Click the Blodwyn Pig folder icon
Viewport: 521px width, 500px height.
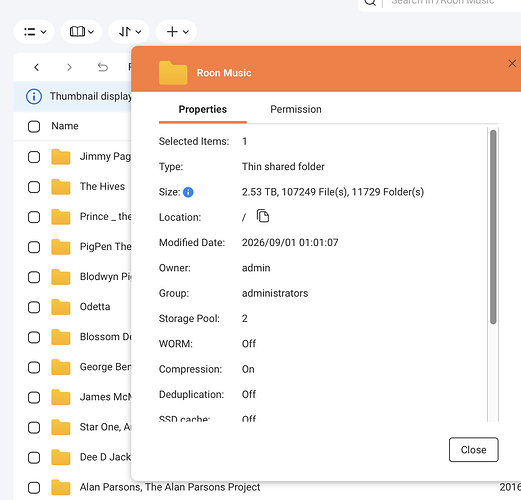click(x=61, y=277)
